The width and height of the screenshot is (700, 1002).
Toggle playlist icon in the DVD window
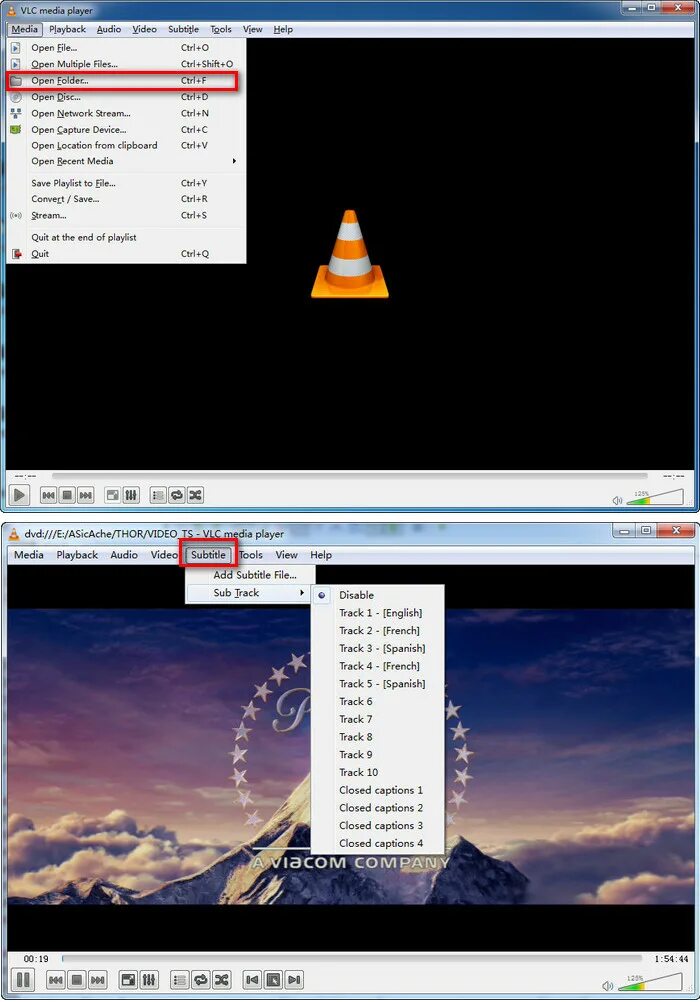180,980
